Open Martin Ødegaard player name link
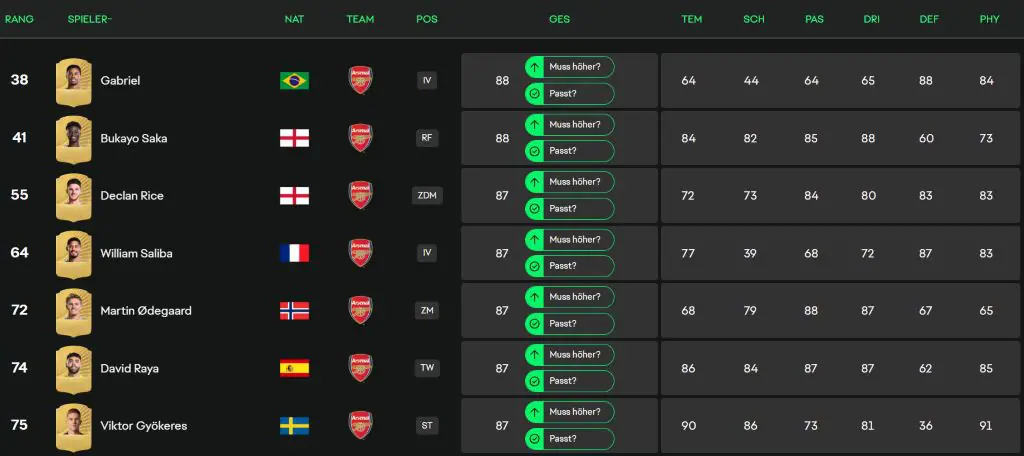The width and height of the screenshot is (1024, 456). (x=145, y=311)
